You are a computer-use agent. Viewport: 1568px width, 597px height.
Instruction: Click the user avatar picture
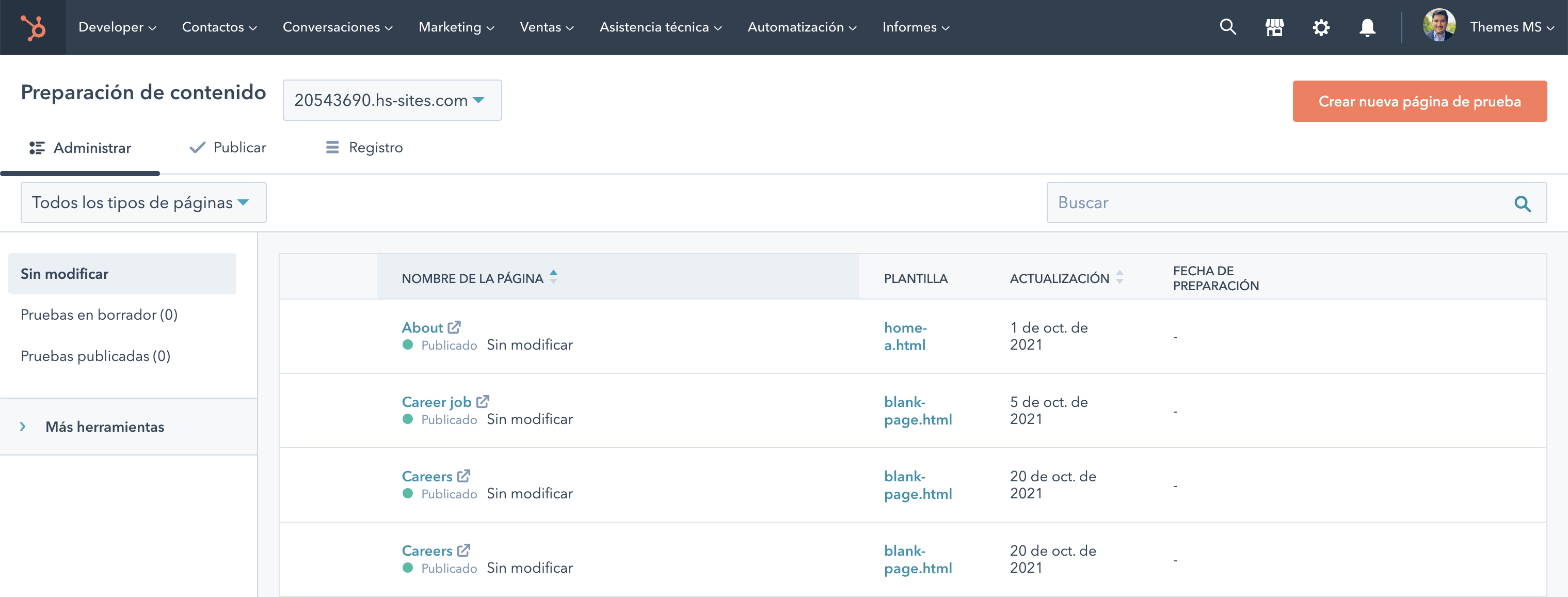click(x=1438, y=26)
